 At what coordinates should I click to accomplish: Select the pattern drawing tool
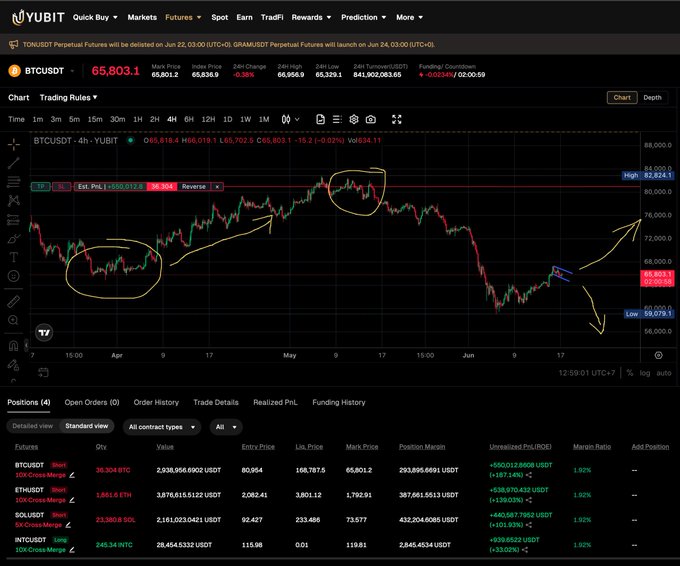coord(14,200)
